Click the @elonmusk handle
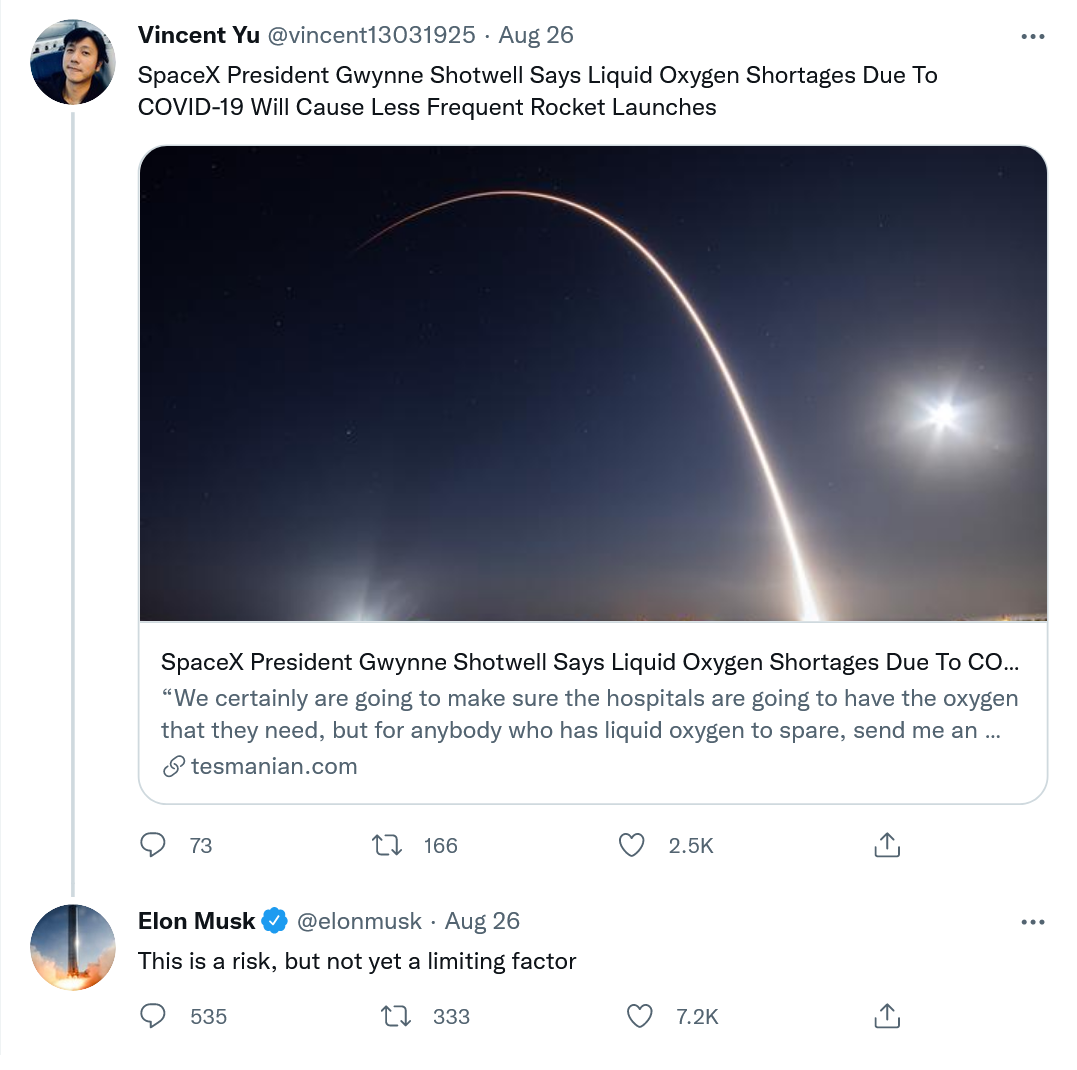 360,921
